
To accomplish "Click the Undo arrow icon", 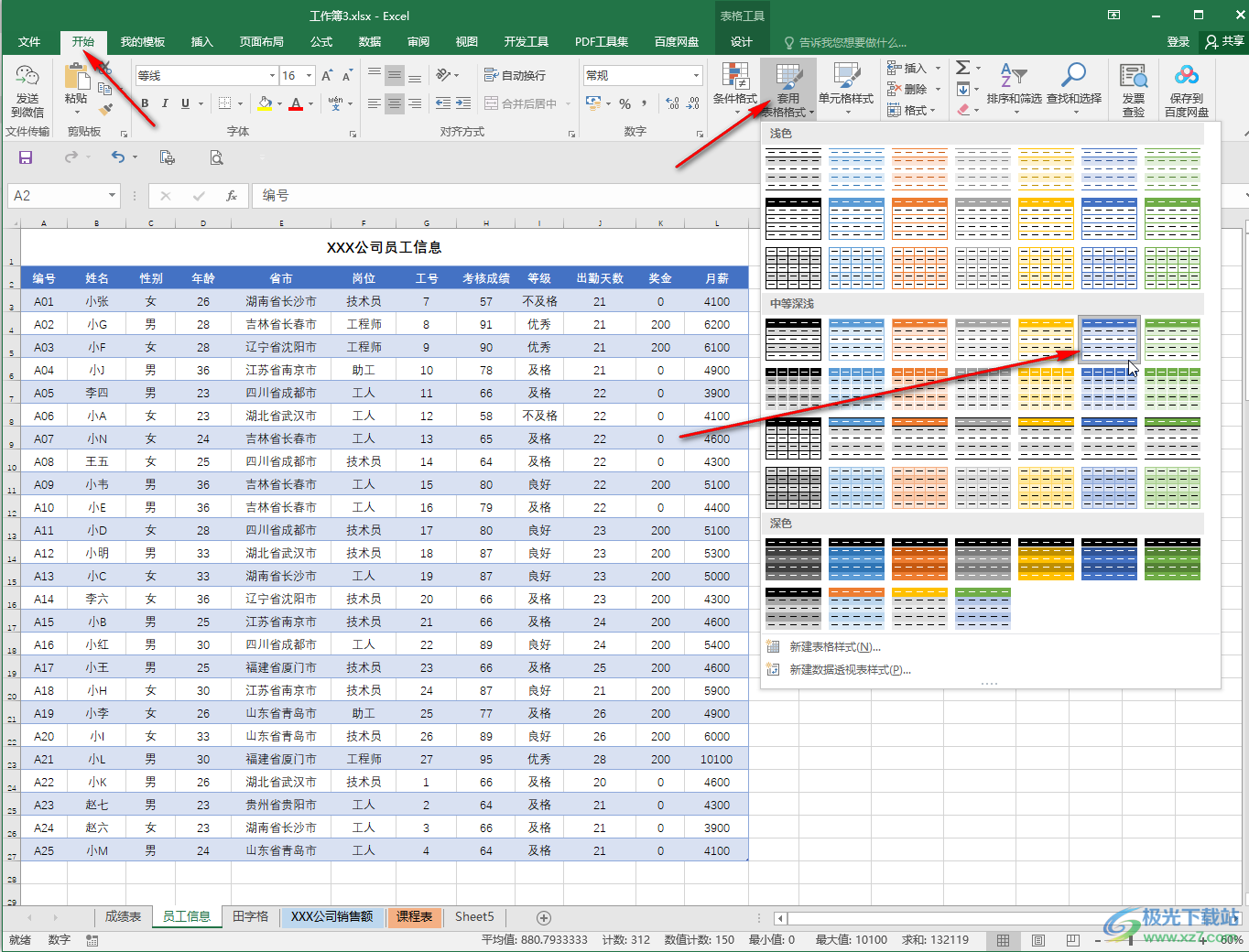I will coord(117,157).
